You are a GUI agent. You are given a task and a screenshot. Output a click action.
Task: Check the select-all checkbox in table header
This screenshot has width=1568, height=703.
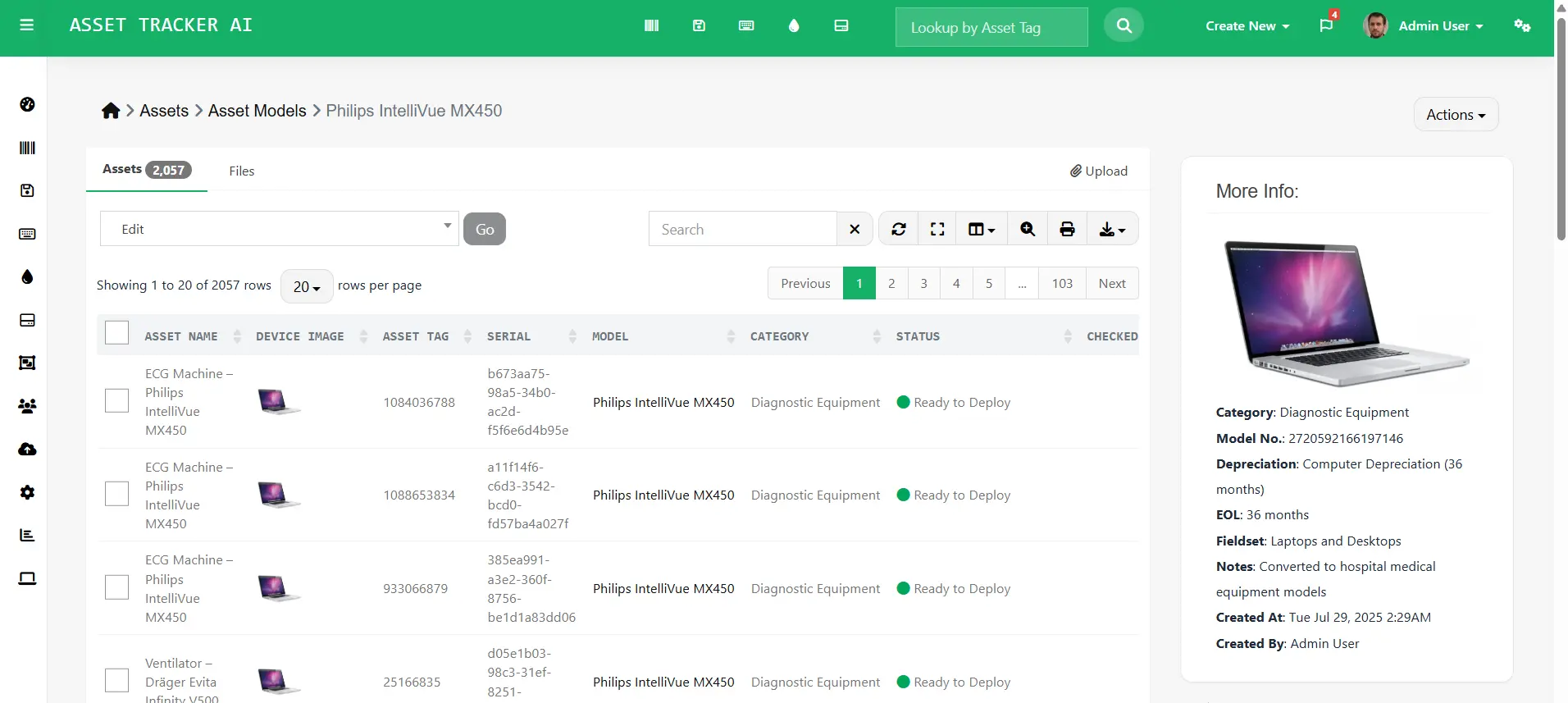click(x=117, y=333)
